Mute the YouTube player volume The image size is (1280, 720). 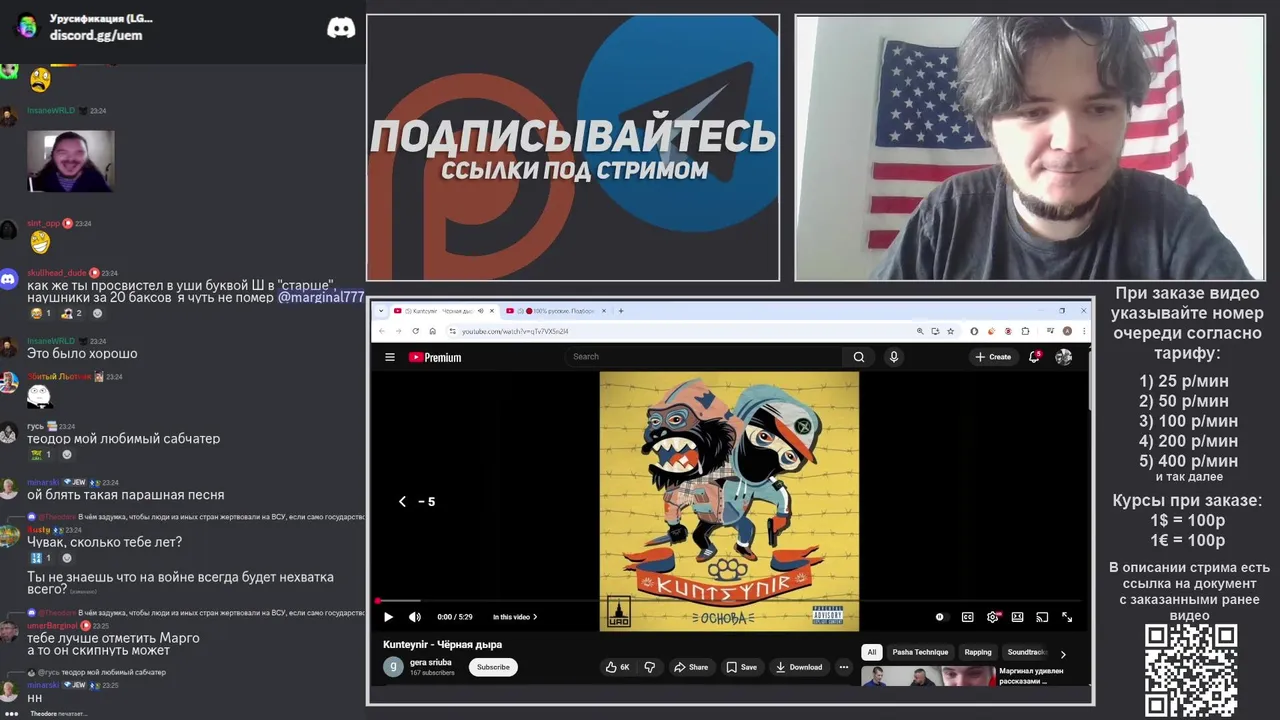click(x=415, y=617)
